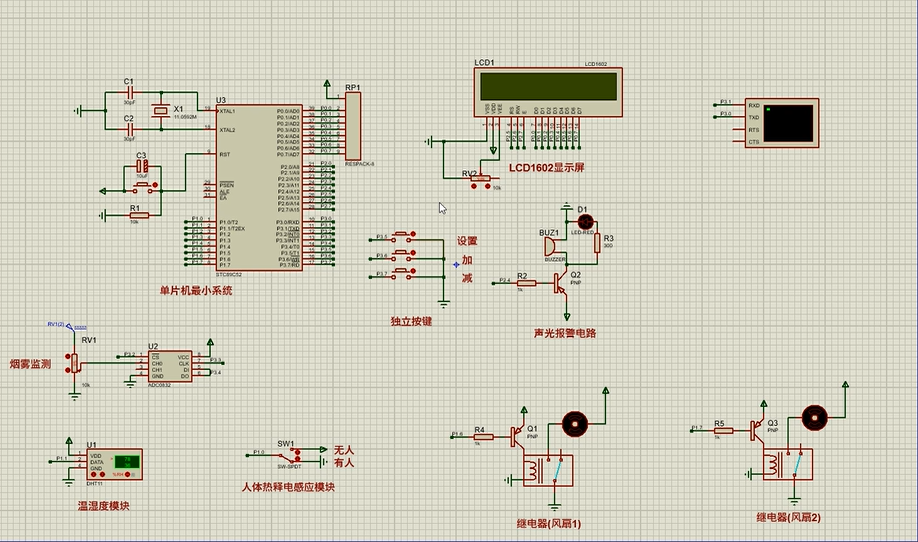Image resolution: width=918 pixels, height=542 pixels.
Task: Click the DHT11 green readout display
Action: (127, 461)
